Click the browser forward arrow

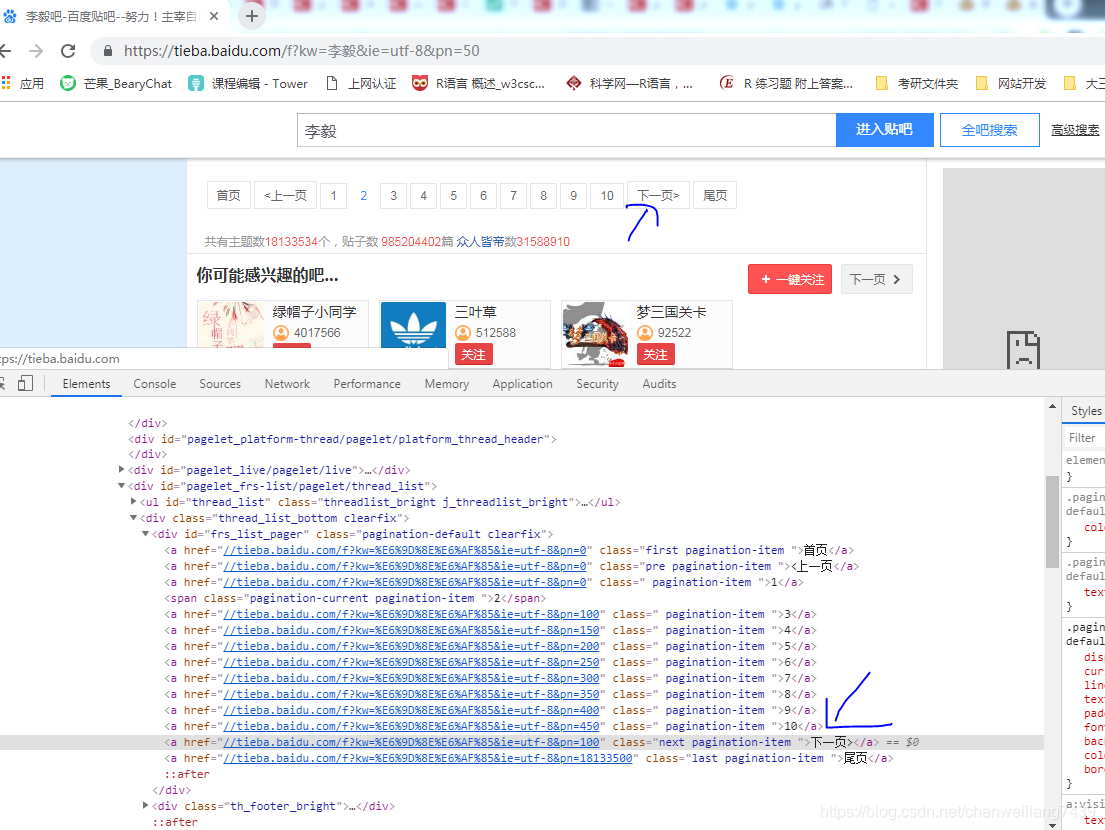click(x=36, y=51)
